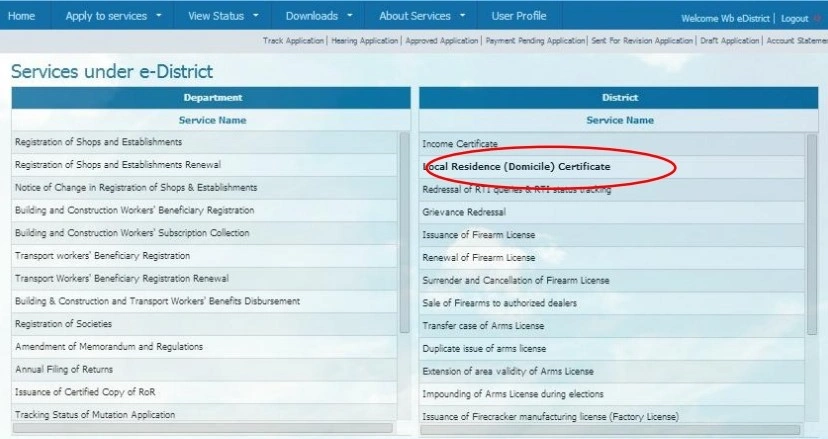Expand the View Status menu
The height and width of the screenshot is (439, 828).
coord(222,16)
